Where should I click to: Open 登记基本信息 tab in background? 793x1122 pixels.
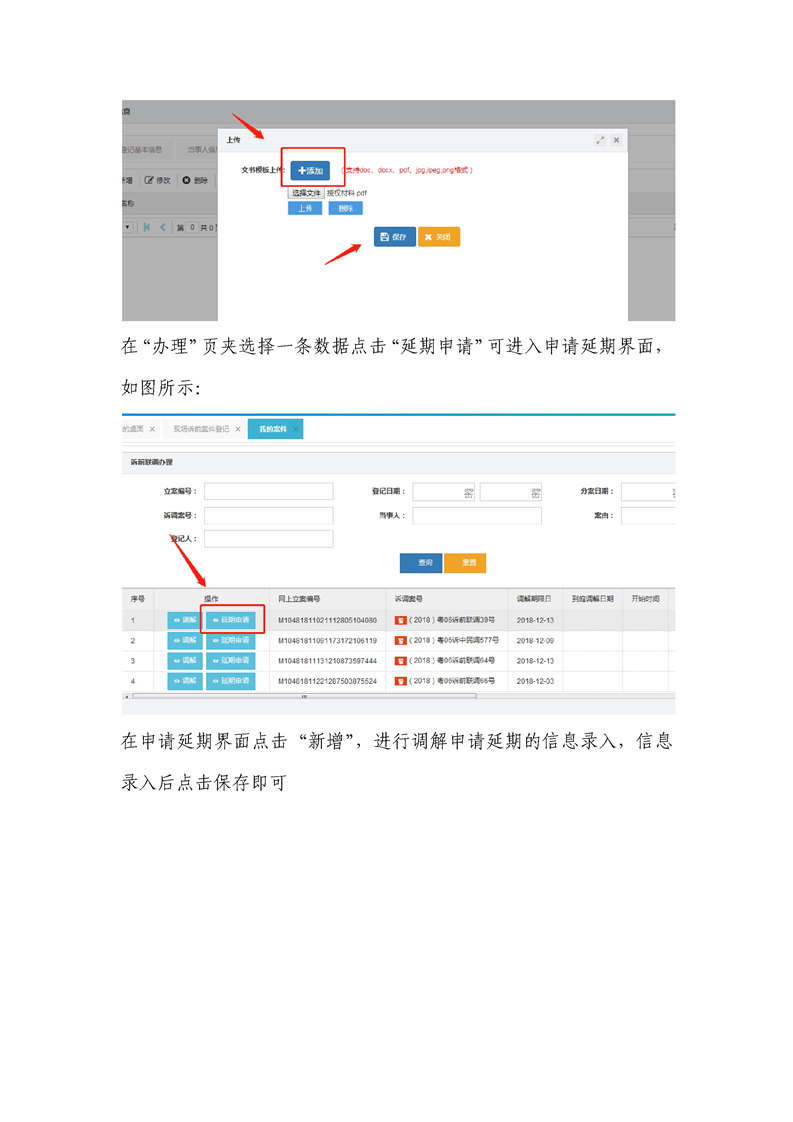[x=143, y=150]
